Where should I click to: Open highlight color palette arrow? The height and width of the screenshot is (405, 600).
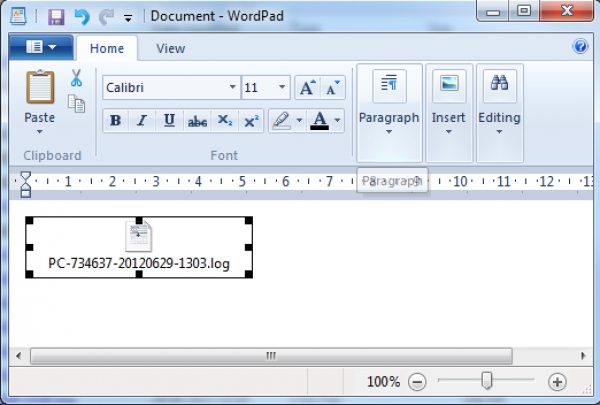300,121
